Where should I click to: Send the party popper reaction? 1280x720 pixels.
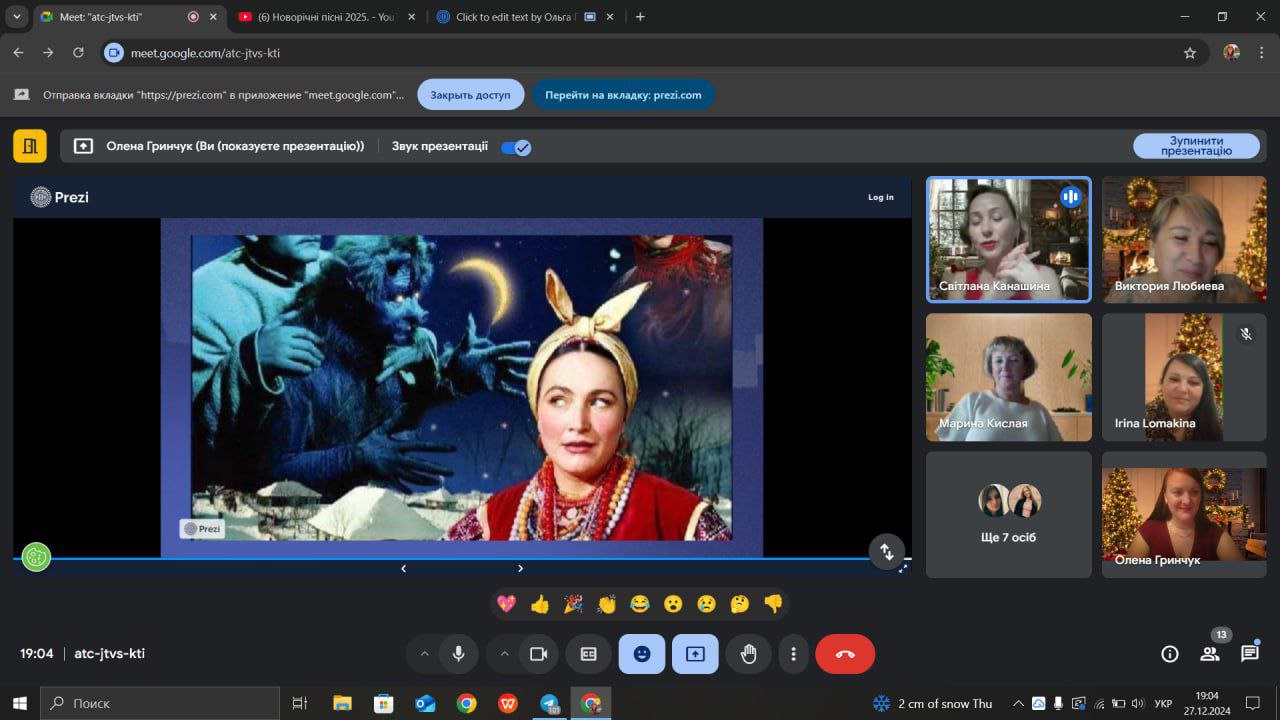point(573,604)
